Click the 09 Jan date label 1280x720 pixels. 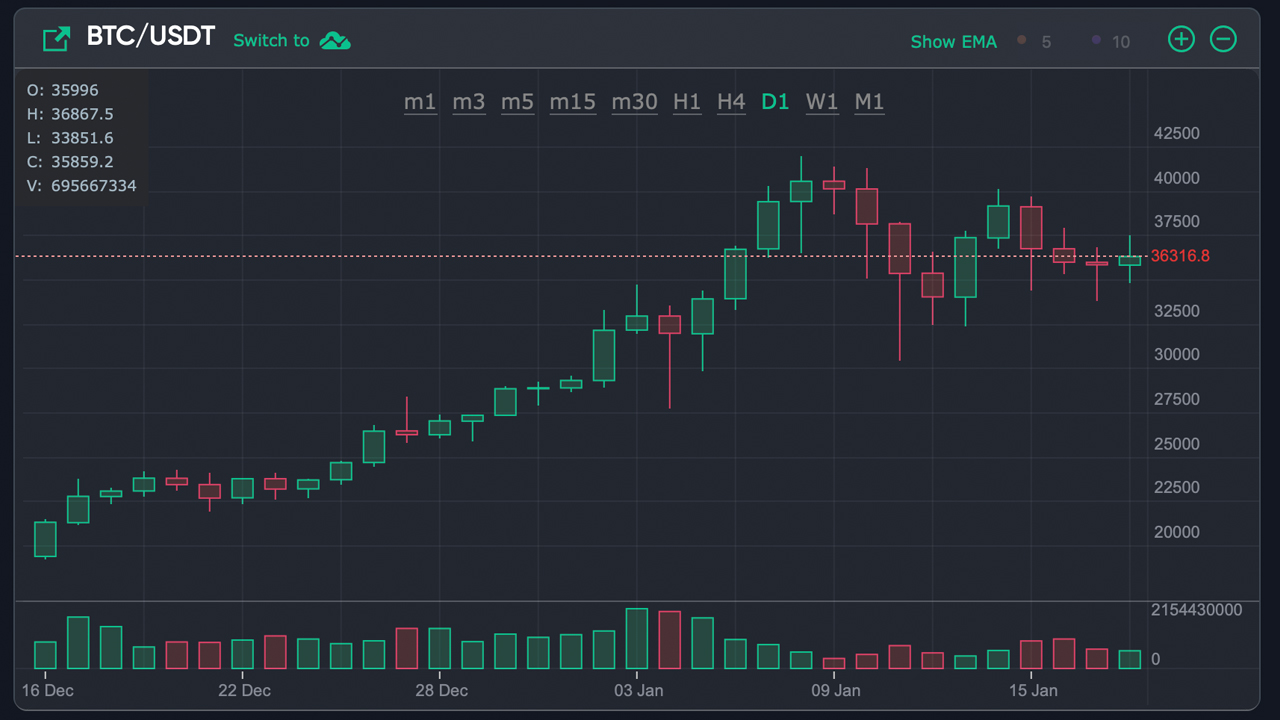pos(836,690)
